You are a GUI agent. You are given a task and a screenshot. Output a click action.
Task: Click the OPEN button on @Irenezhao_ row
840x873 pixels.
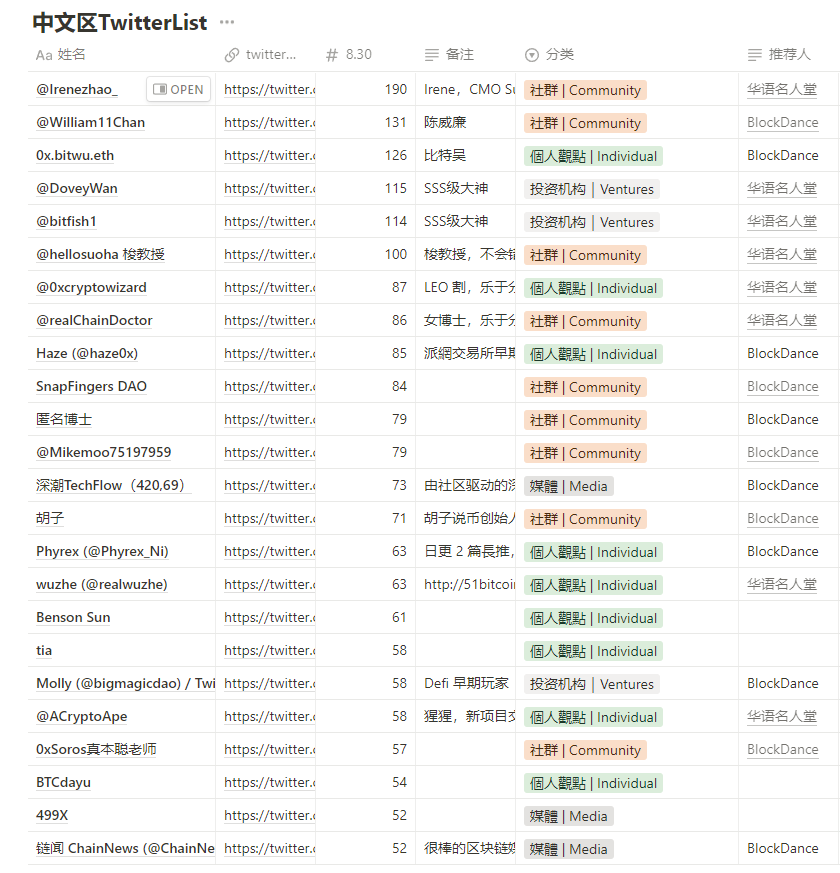point(178,90)
